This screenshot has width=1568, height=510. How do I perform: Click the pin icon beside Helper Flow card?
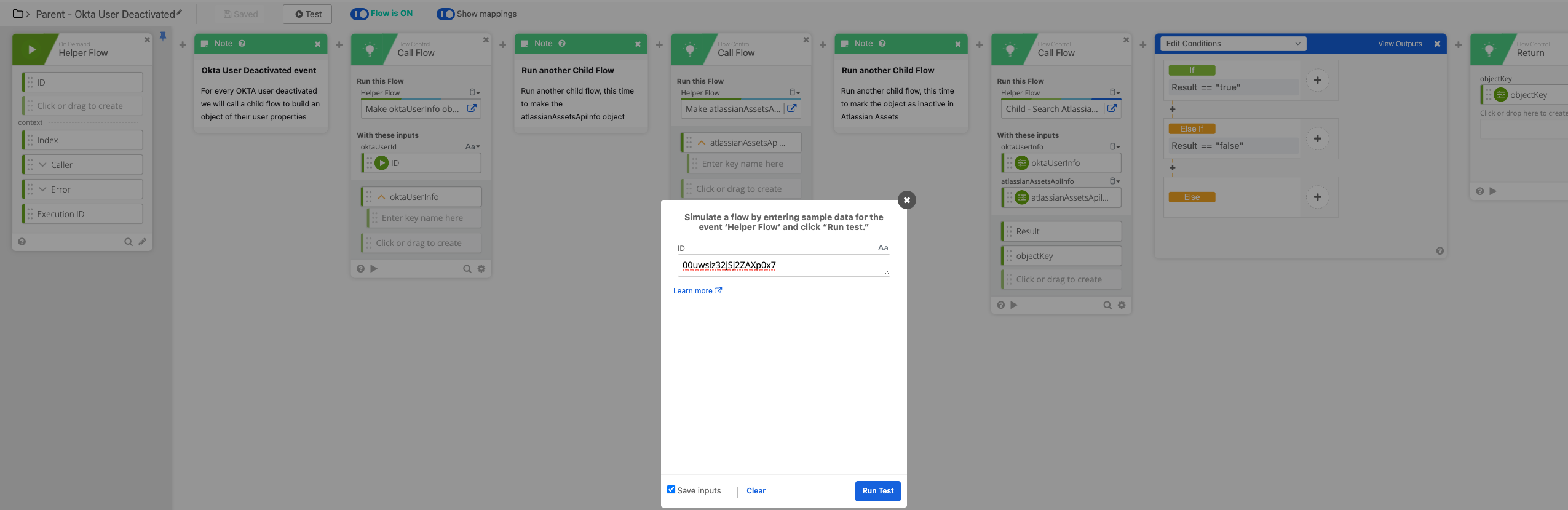pyautogui.click(x=163, y=36)
